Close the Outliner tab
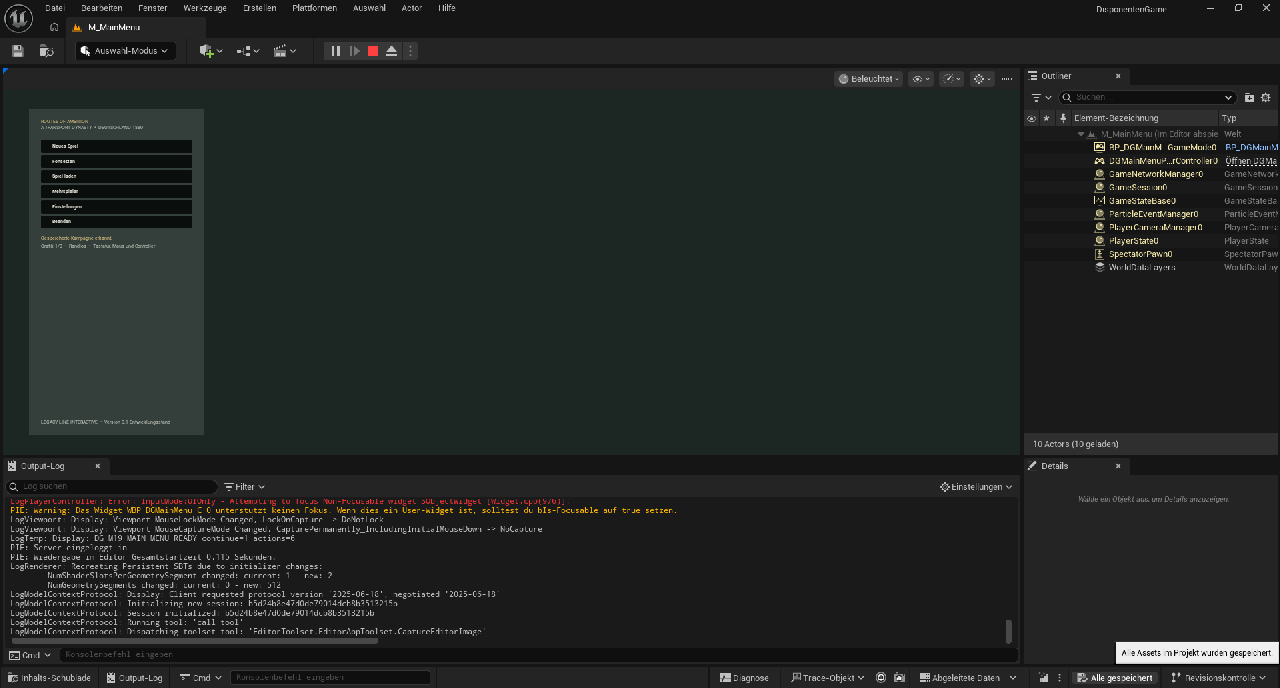Screen dimensions: 1280x688 1118,76
